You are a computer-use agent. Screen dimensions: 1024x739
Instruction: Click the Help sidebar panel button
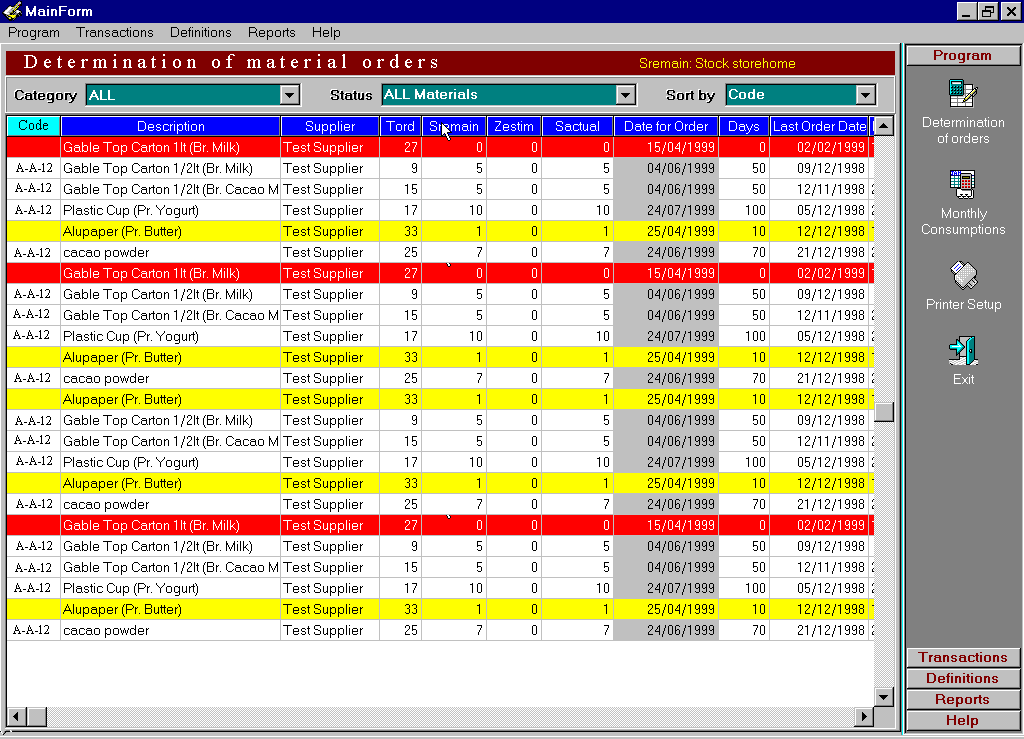click(962, 720)
